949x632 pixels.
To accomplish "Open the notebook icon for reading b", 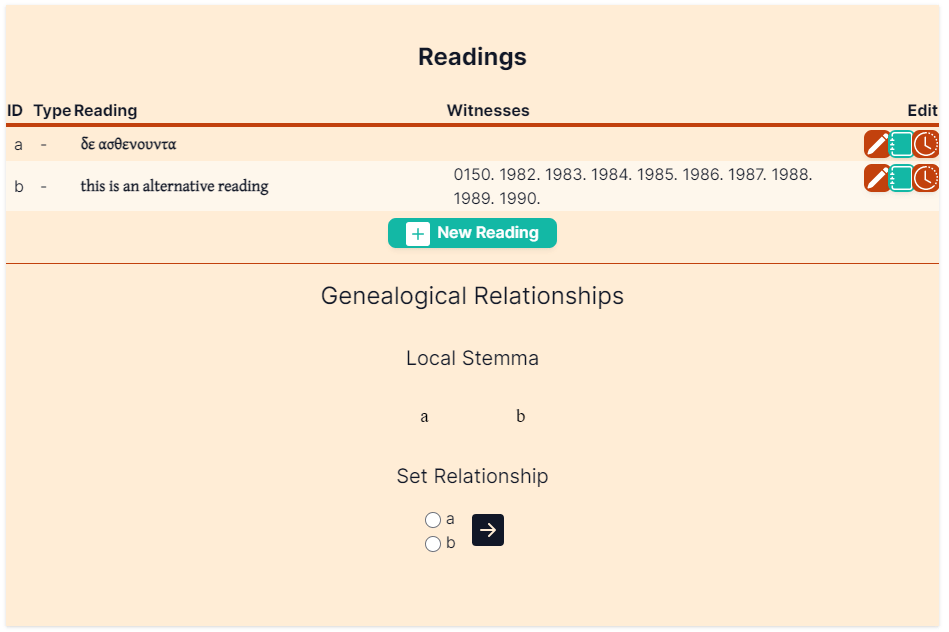I will [x=901, y=178].
